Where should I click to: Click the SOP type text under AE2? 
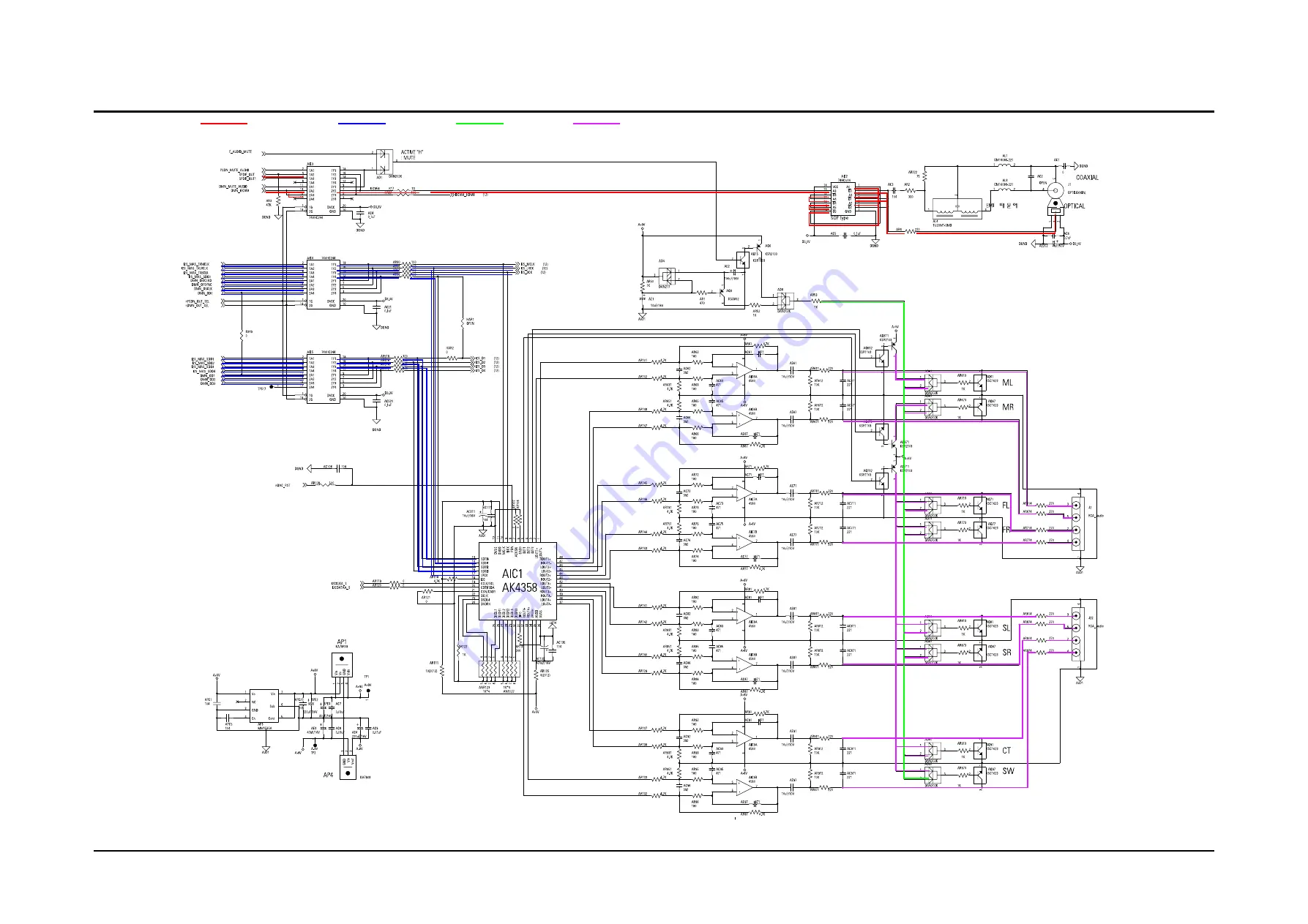[840, 218]
